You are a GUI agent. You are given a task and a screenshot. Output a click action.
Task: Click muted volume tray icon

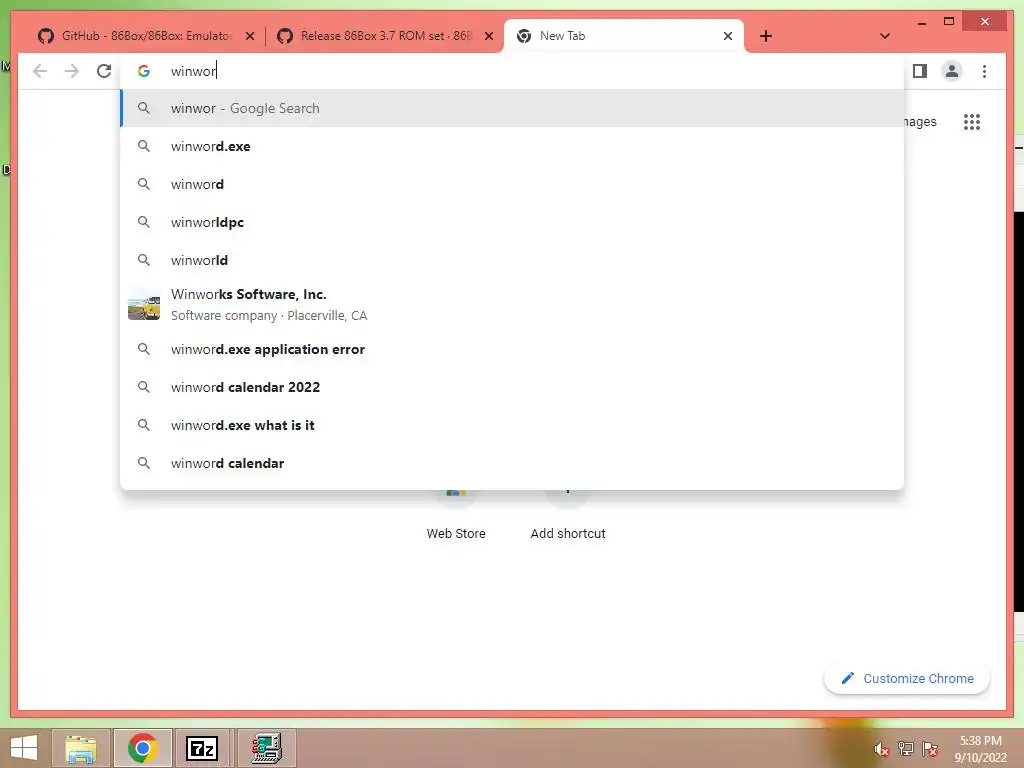coord(882,748)
